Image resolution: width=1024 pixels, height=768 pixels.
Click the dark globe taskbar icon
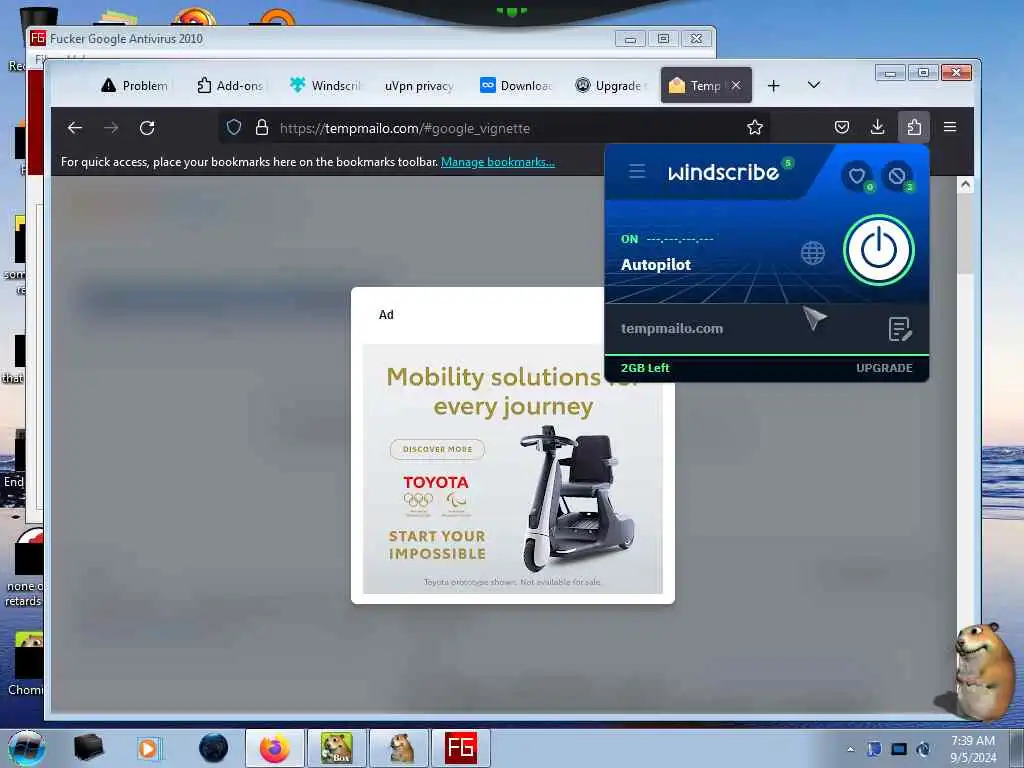pos(214,748)
